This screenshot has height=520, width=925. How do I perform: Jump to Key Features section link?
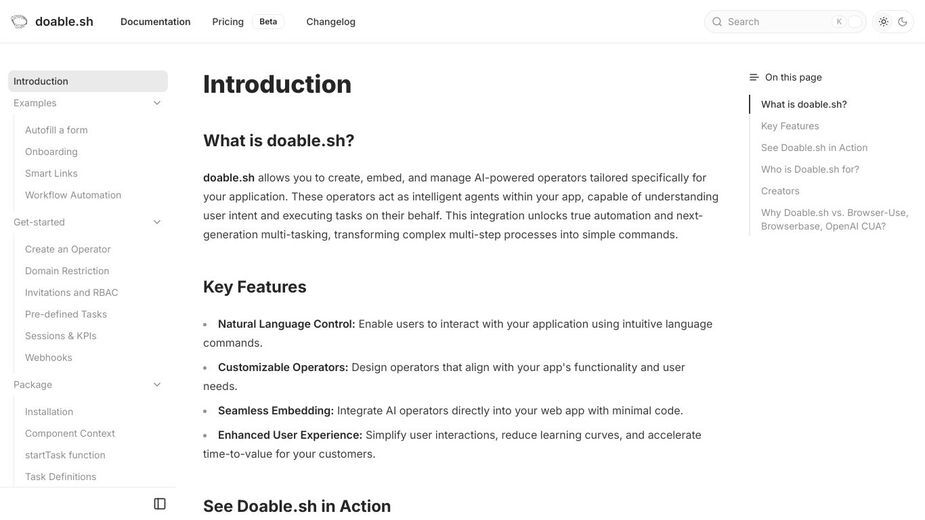[x=790, y=126]
